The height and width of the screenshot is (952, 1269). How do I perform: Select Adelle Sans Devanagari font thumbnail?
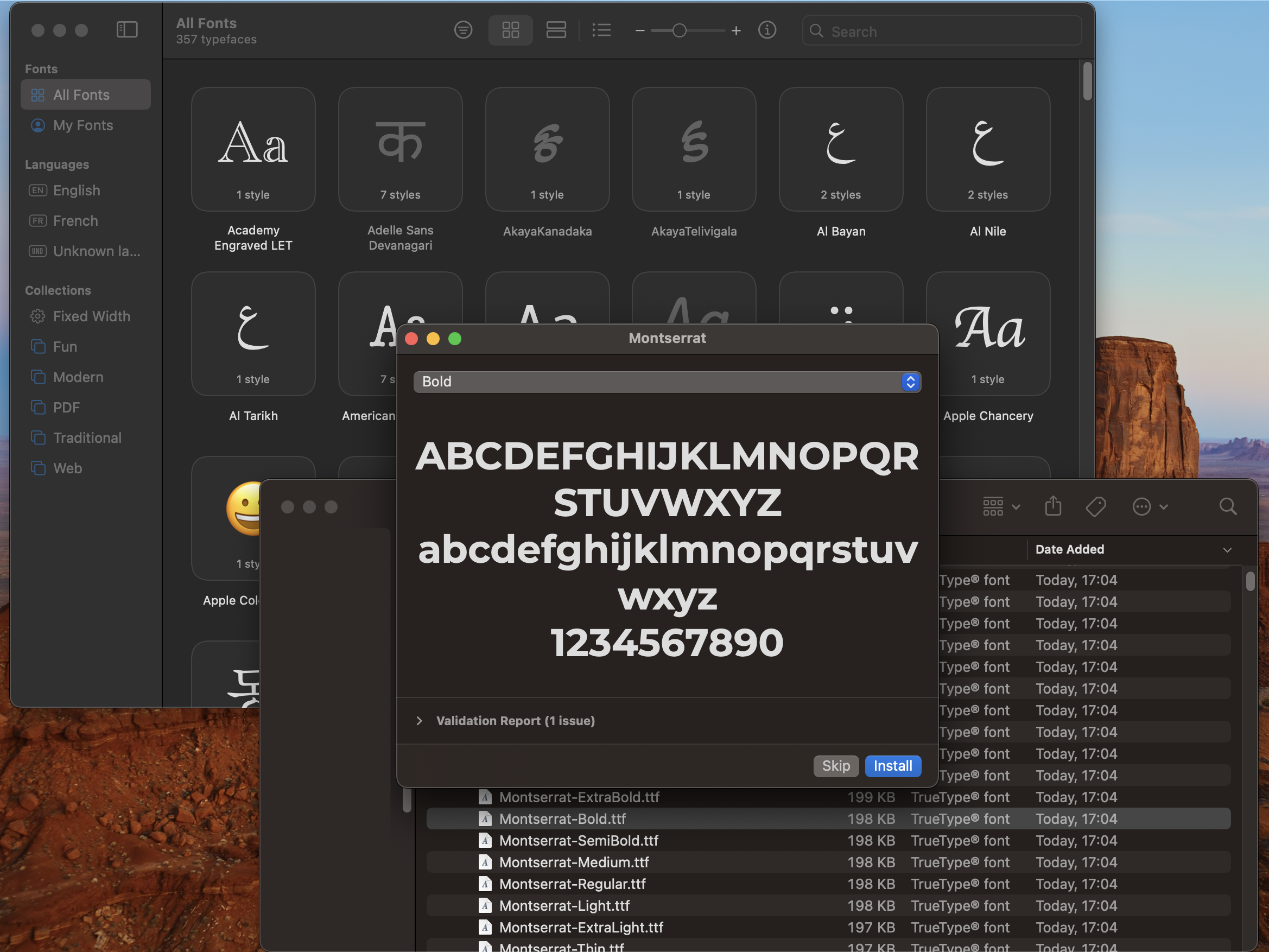pyautogui.click(x=401, y=149)
